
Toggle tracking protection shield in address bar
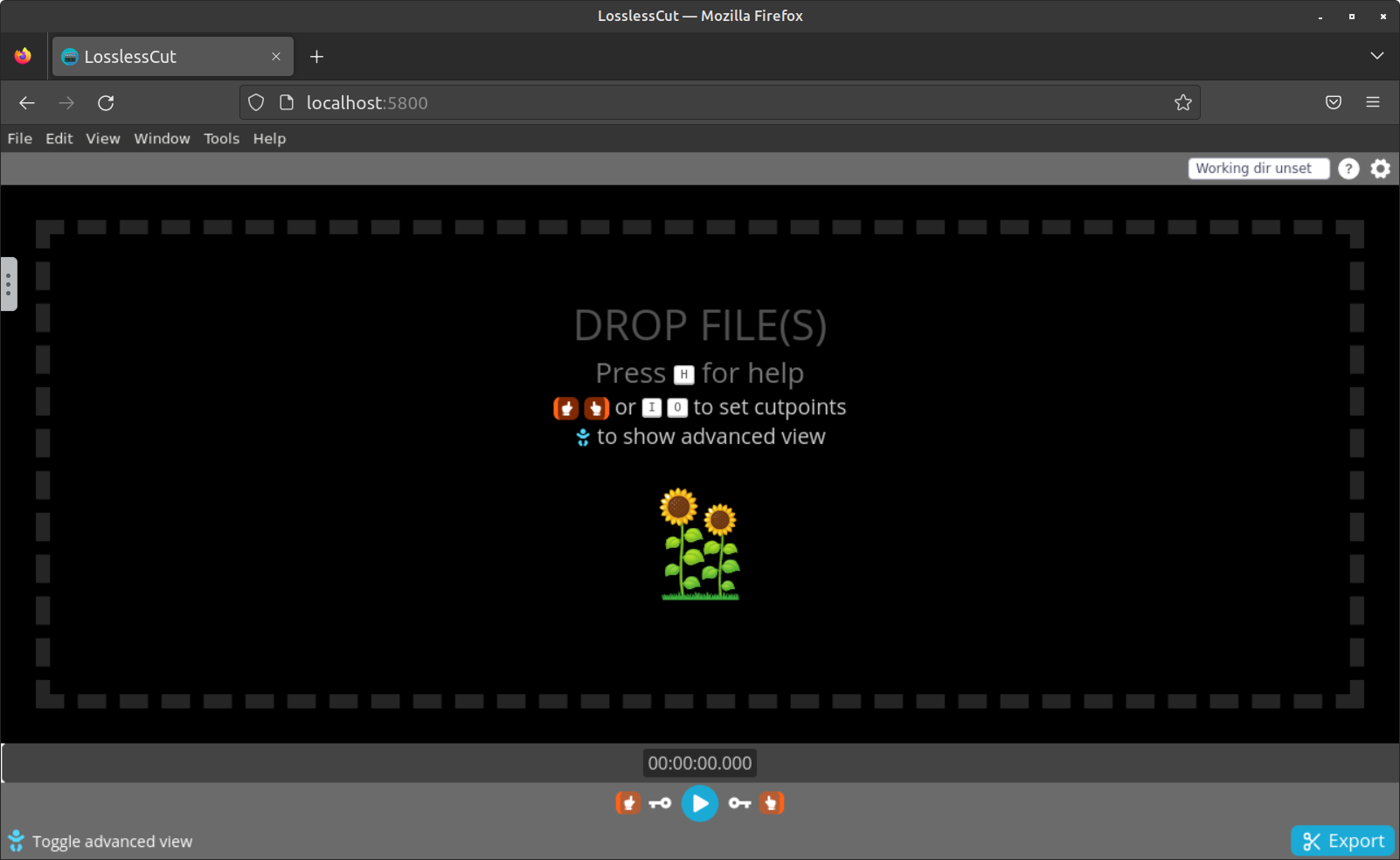click(255, 102)
